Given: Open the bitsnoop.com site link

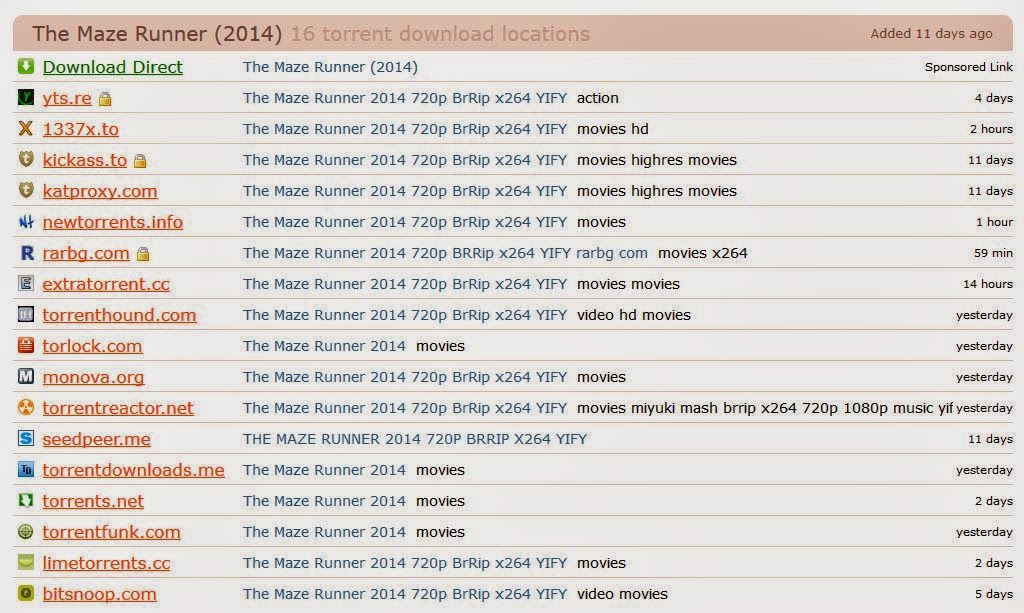Looking at the screenshot, I should coord(99,594).
